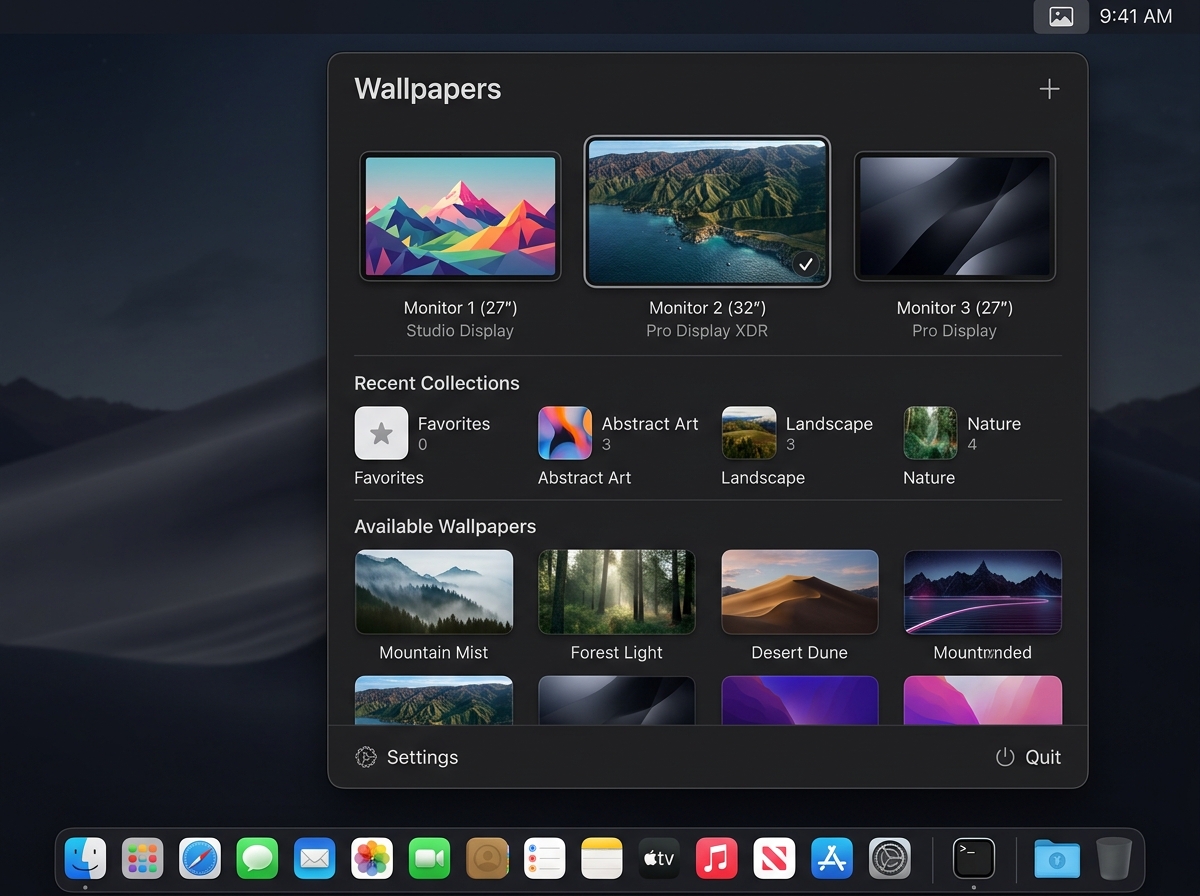The image size is (1200, 896).
Task: Click the "Wallpapers" panel title
Action: click(428, 89)
